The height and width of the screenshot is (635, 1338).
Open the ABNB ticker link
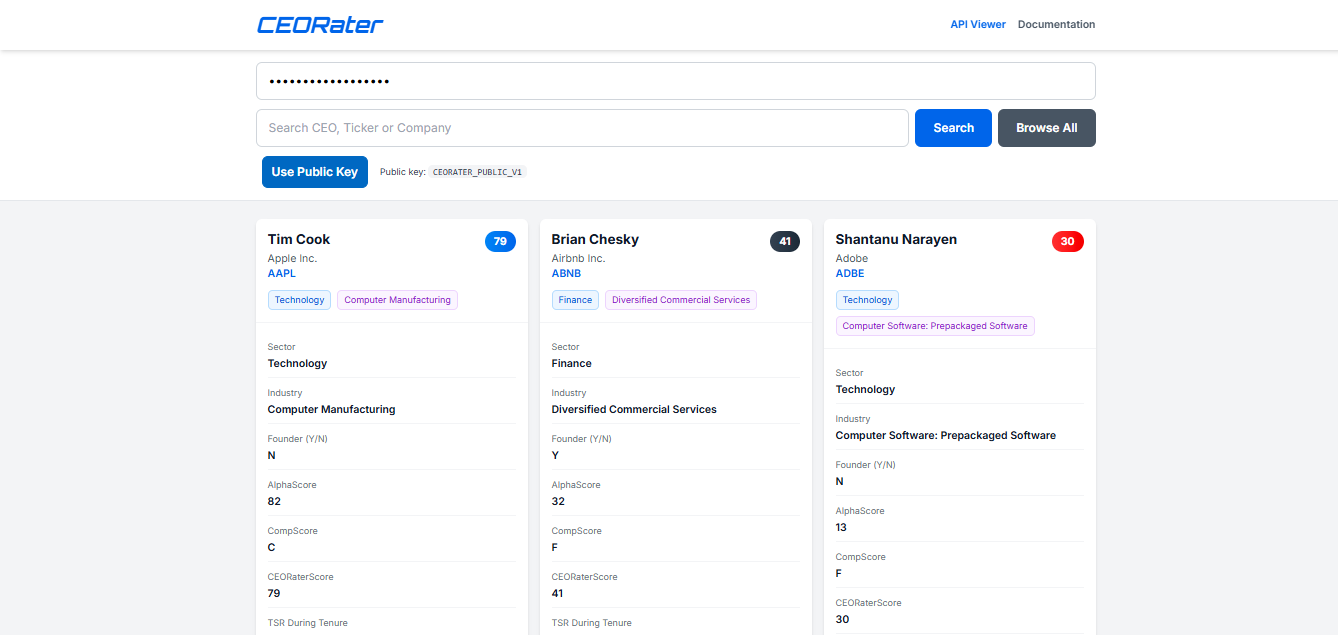click(566, 273)
